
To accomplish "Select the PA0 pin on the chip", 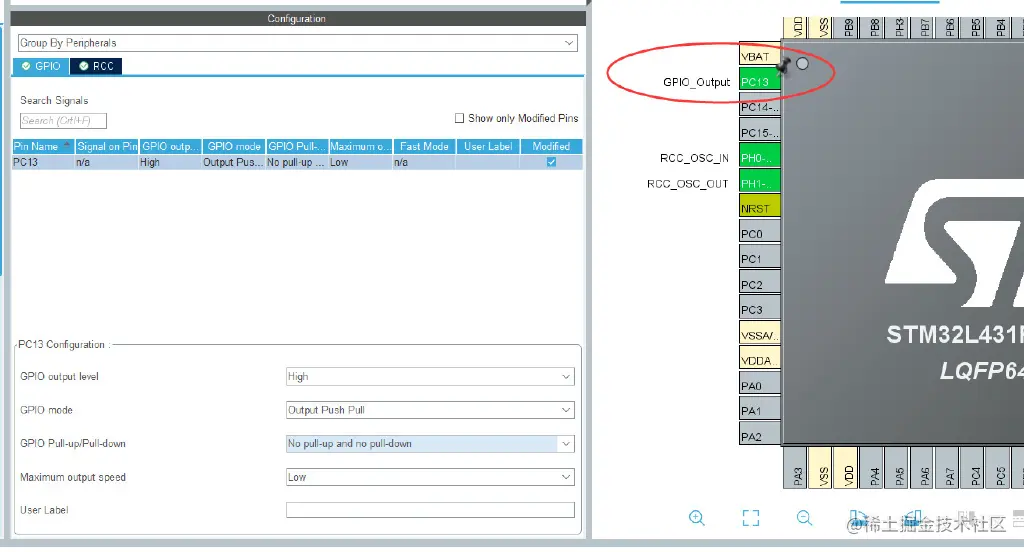I will (x=760, y=385).
